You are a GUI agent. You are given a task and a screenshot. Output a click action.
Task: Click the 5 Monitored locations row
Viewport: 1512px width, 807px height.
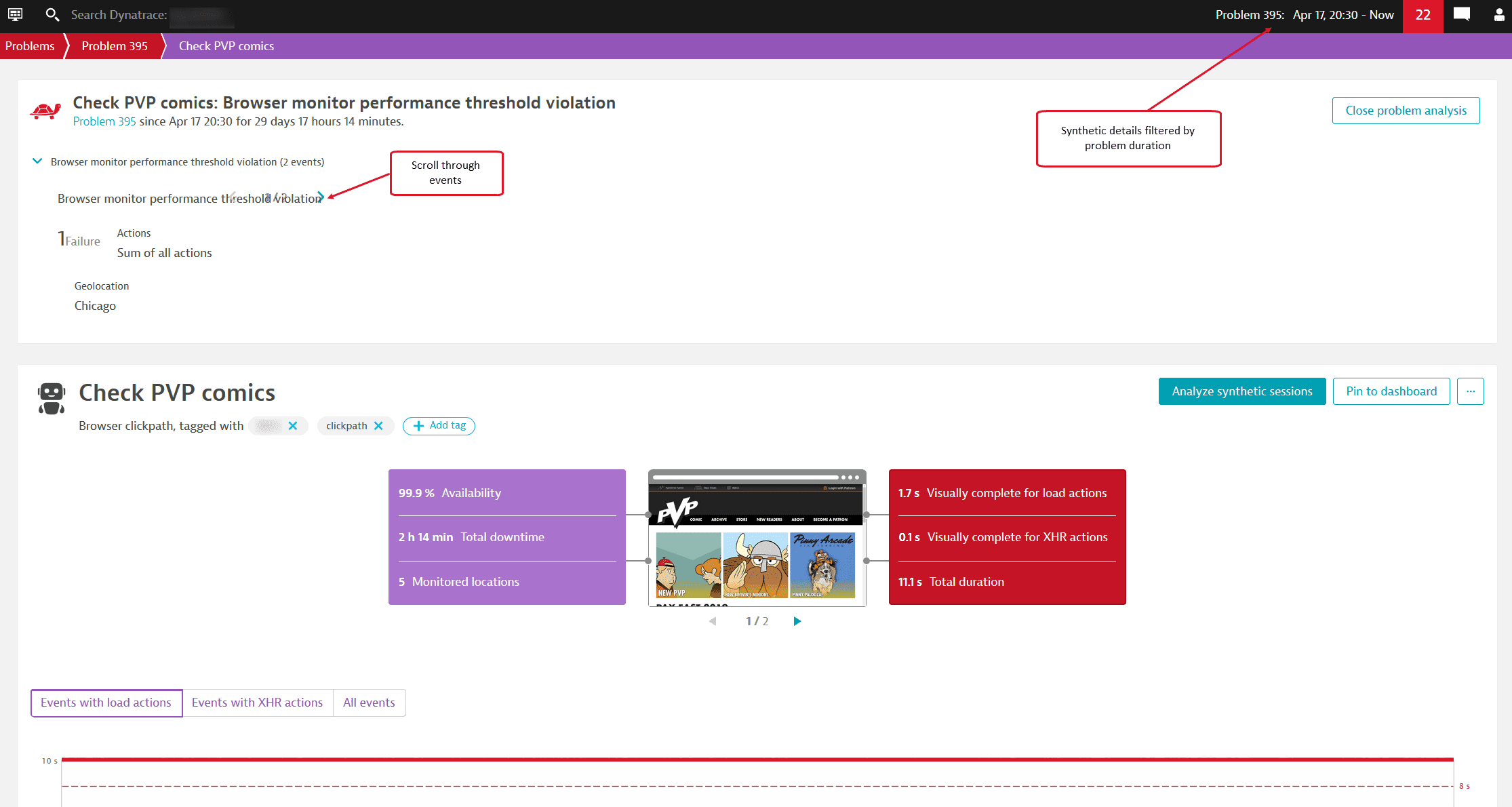[x=506, y=582]
